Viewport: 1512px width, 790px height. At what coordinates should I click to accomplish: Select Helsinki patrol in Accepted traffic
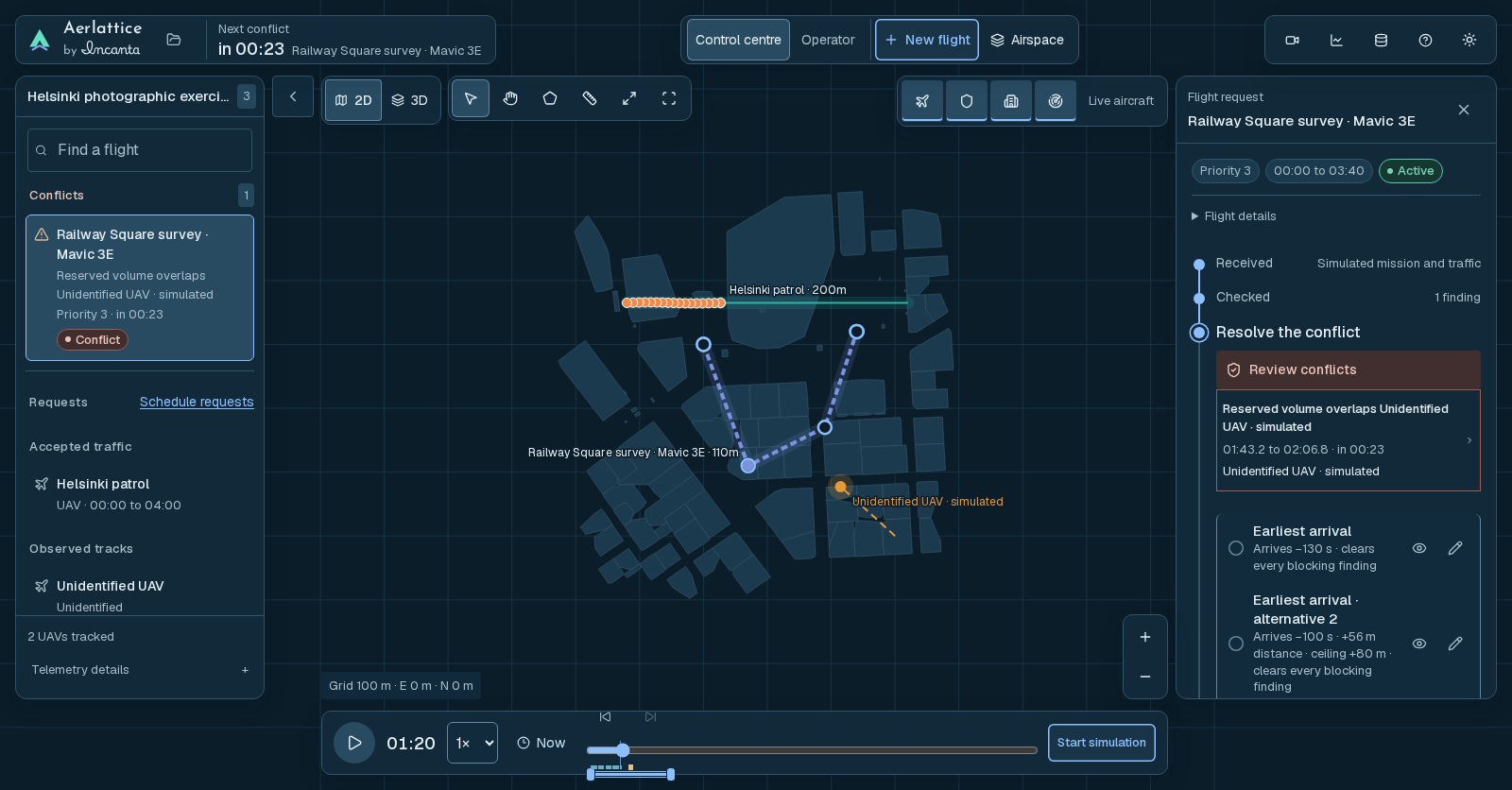140,494
